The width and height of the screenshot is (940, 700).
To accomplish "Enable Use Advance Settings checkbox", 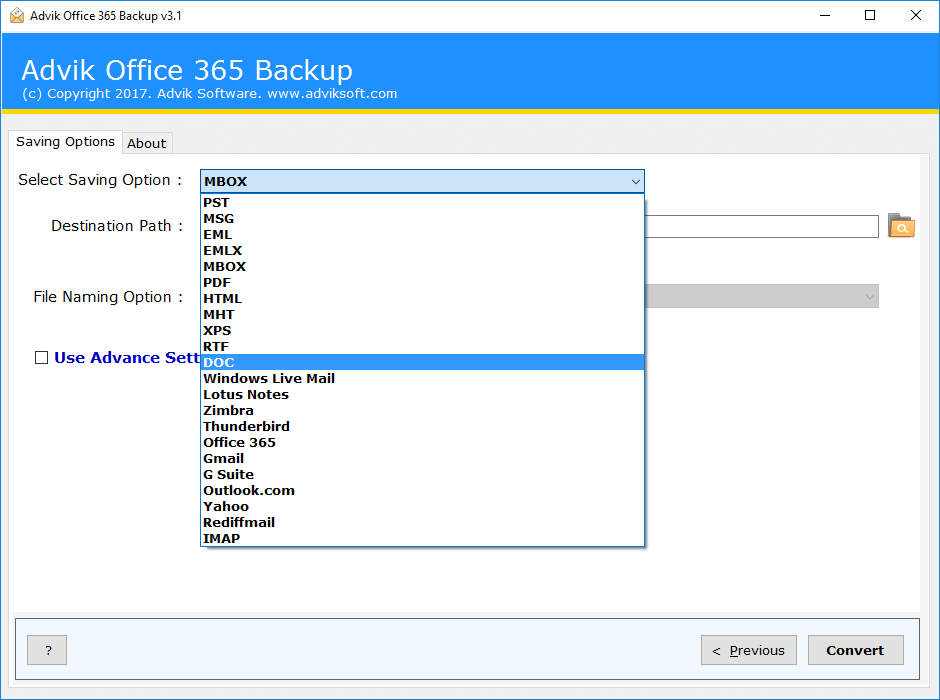I will click(x=41, y=358).
